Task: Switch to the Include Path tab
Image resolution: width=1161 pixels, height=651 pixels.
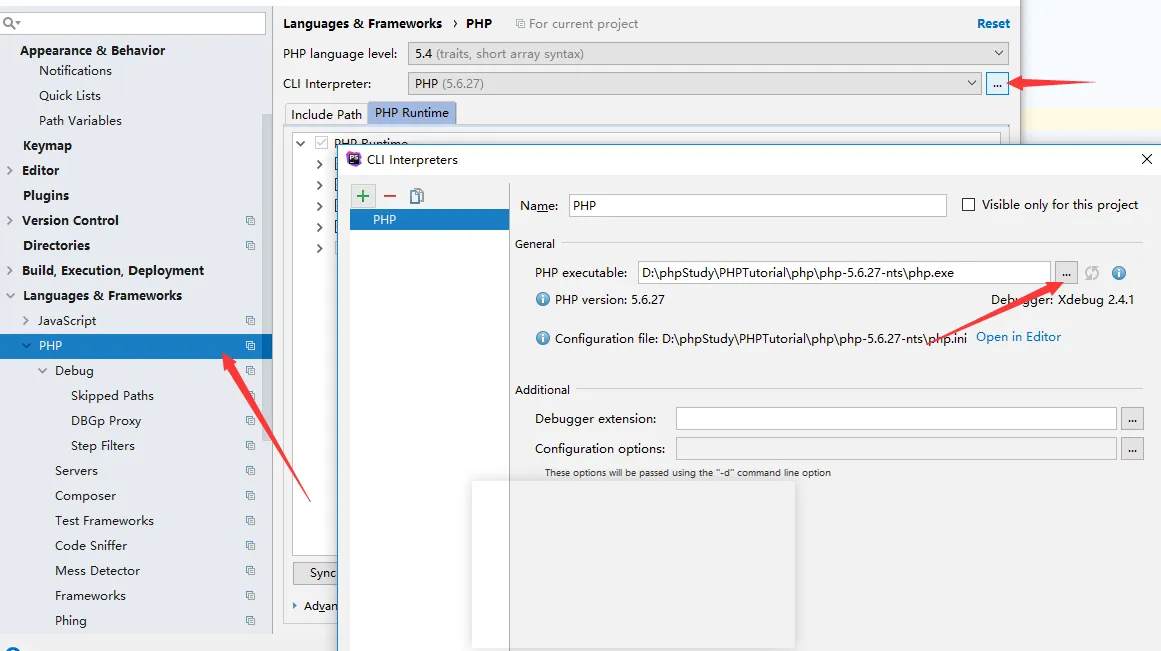Action: [326, 114]
